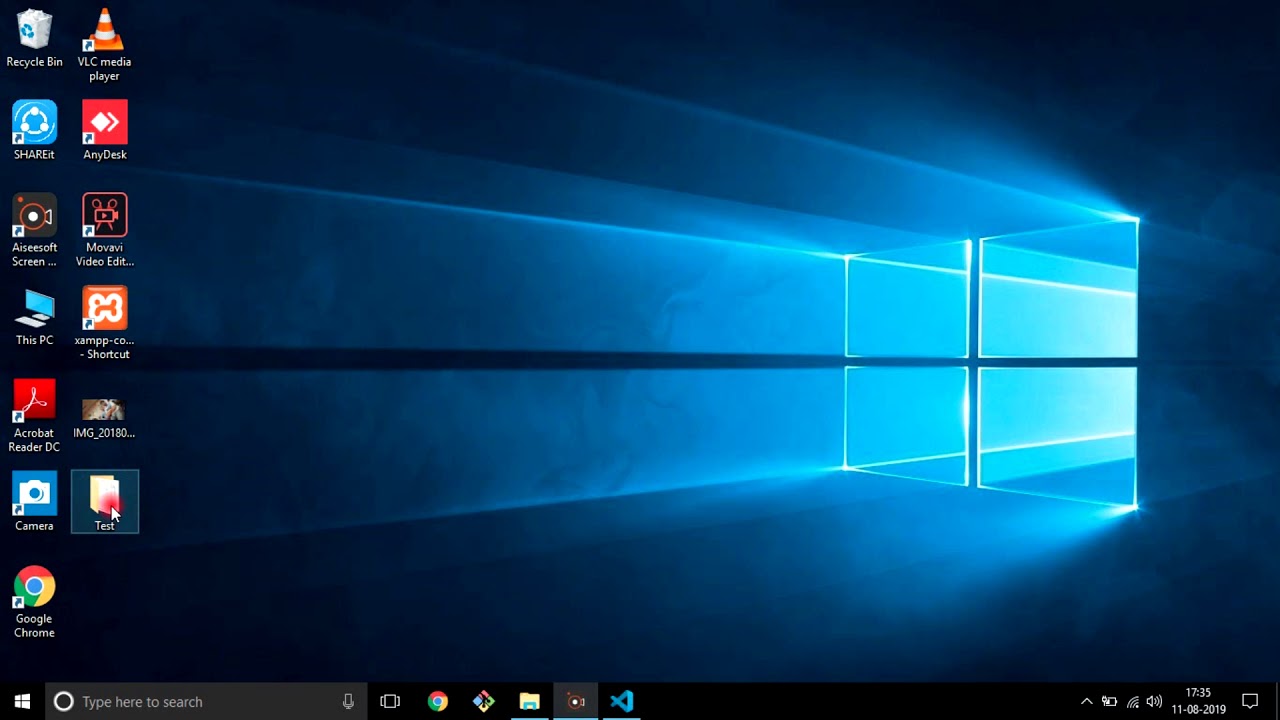The width and height of the screenshot is (1280, 720).
Task: Select the SHAREit desktop shortcut
Action: [34, 131]
